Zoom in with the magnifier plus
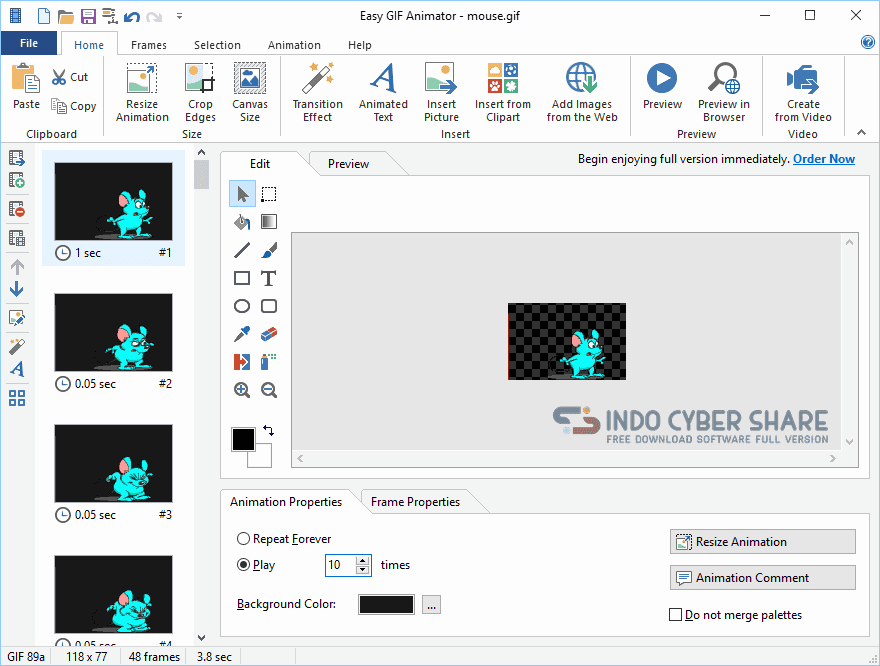The height and width of the screenshot is (666, 880). pos(242,390)
